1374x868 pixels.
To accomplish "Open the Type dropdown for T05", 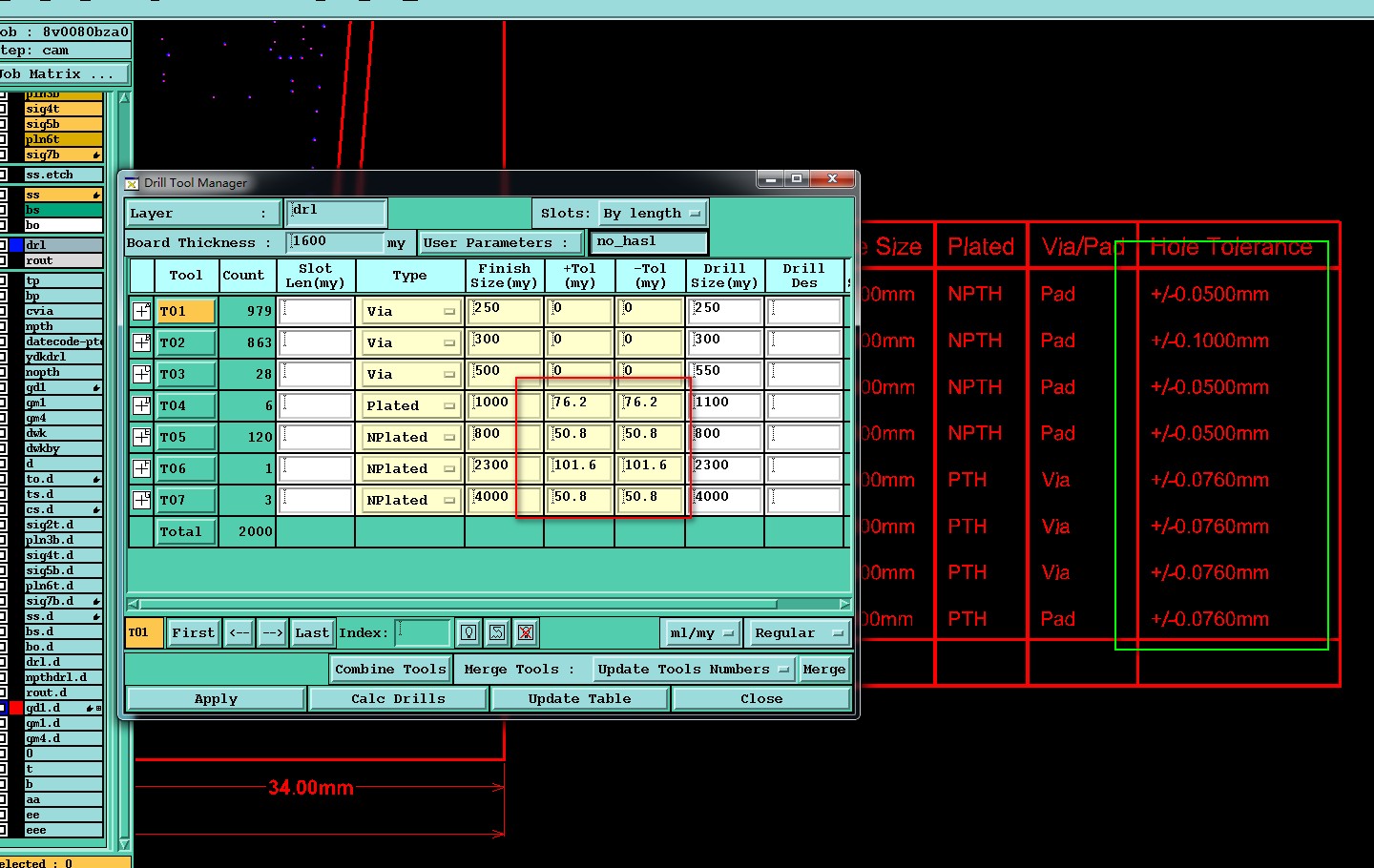I will tap(410, 437).
